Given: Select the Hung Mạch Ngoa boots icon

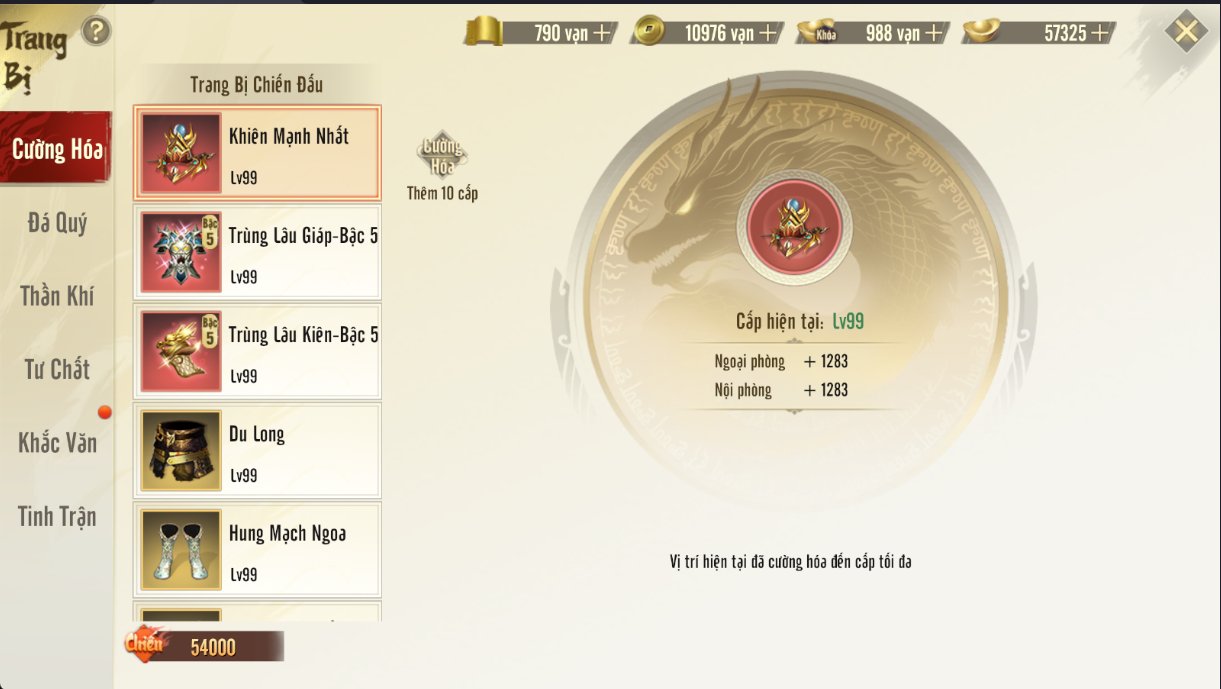Looking at the screenshot, I should (181, 549).
